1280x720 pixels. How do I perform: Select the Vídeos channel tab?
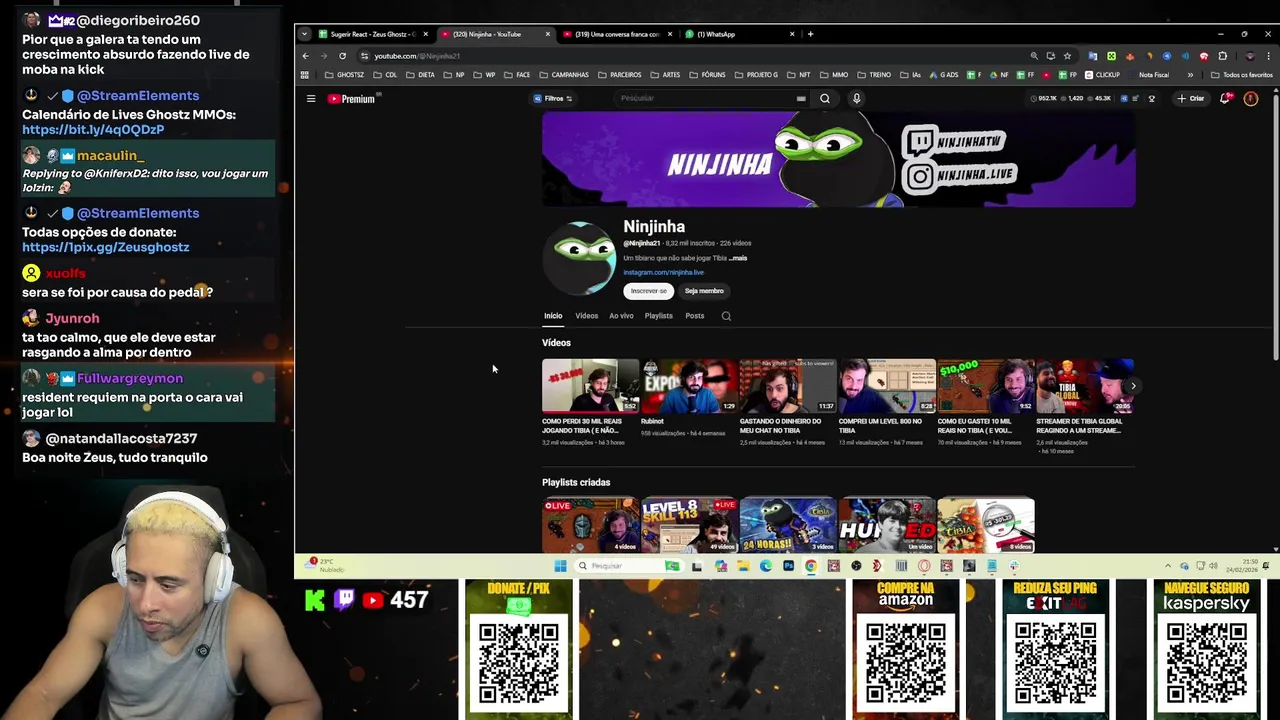[586, 316]
